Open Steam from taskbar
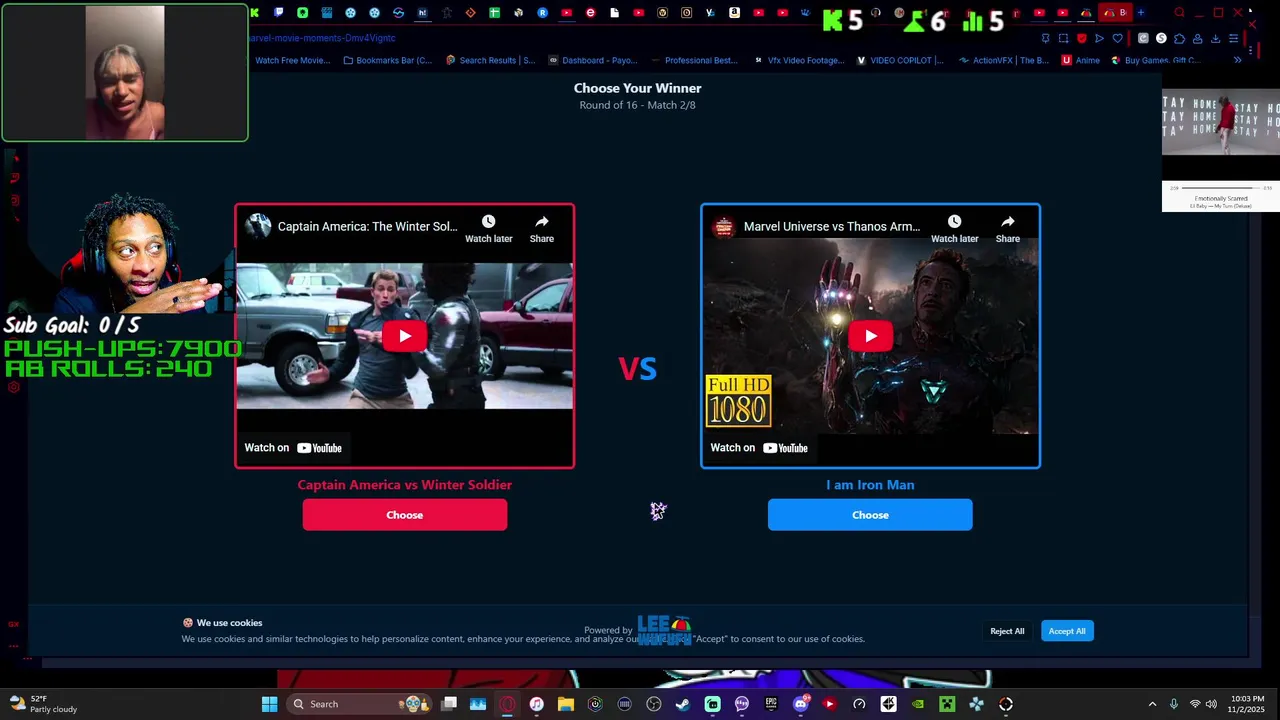1280x720 pixels. (683, 704)
